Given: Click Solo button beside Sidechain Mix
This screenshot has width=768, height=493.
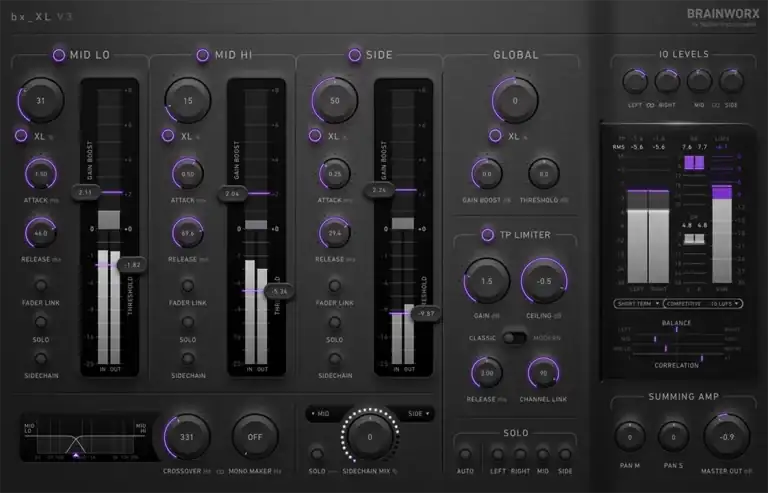Looking at the screenshot, I should pyautogui.click(x=317, y=454).
